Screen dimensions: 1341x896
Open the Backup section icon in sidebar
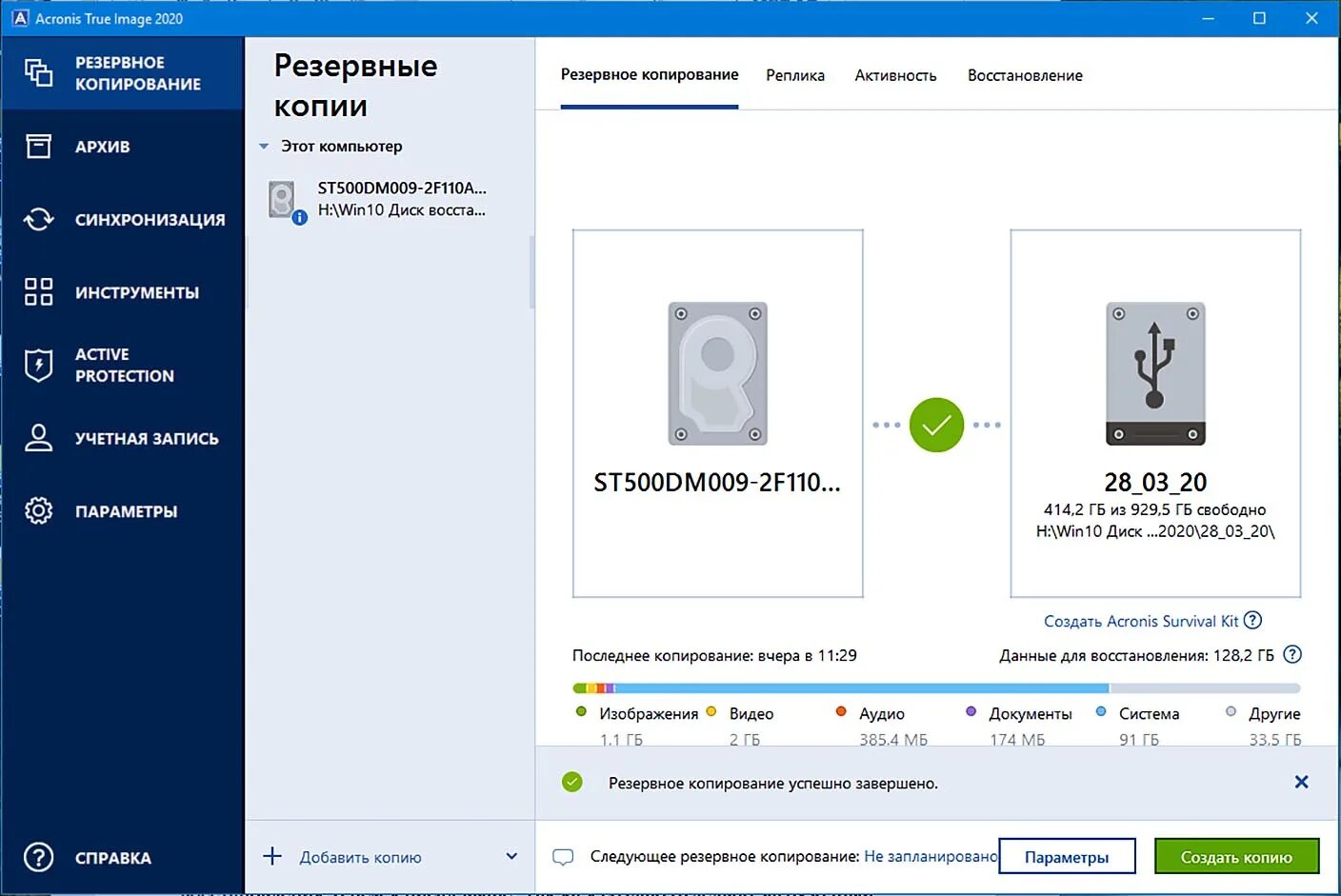(38, 72)
